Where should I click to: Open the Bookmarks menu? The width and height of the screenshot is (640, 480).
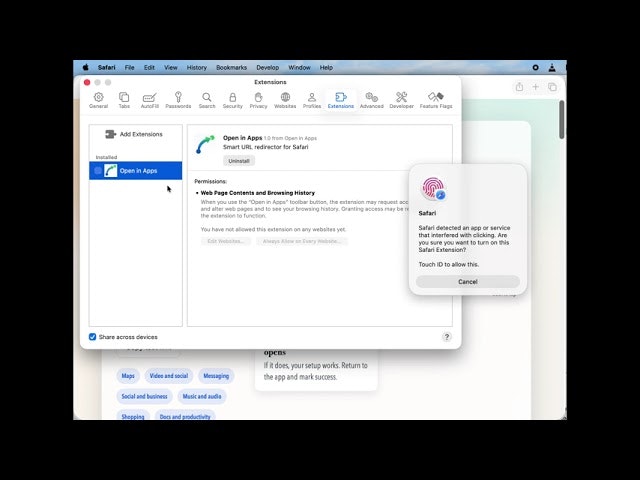[231, 67]
